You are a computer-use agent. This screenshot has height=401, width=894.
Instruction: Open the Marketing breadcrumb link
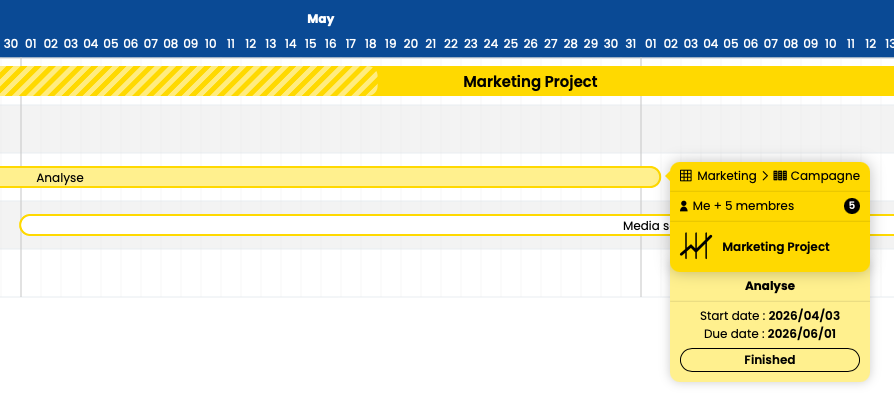726,176
